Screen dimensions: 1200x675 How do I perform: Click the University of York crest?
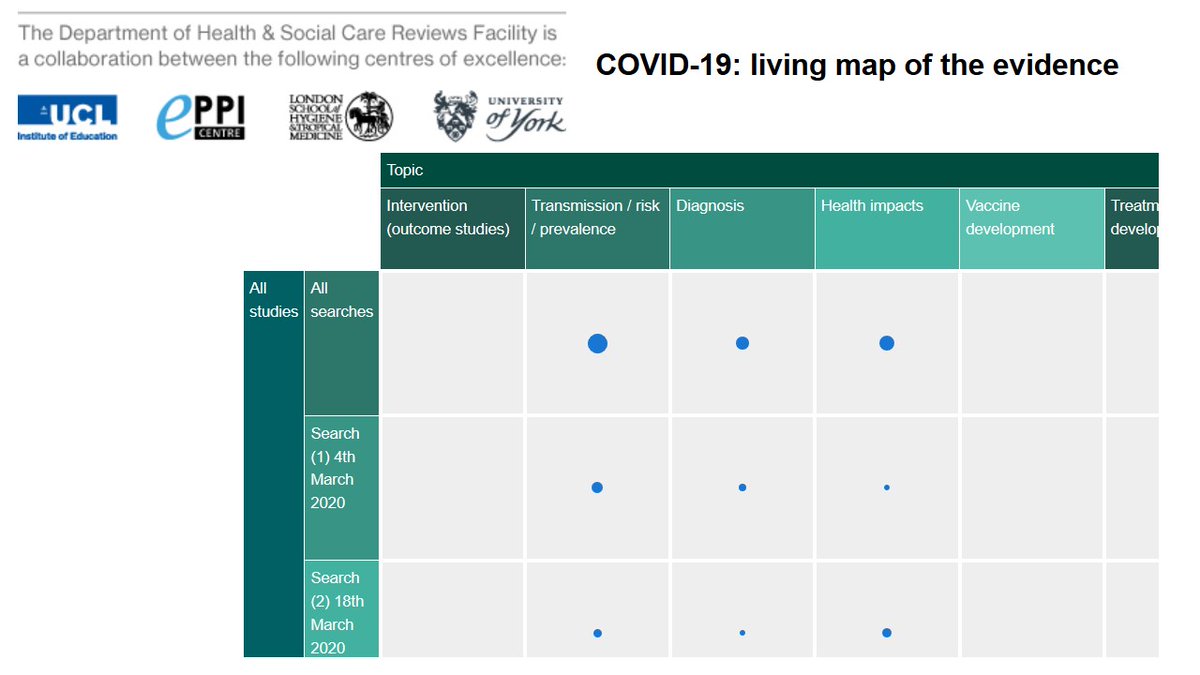[x=497, y=114]
